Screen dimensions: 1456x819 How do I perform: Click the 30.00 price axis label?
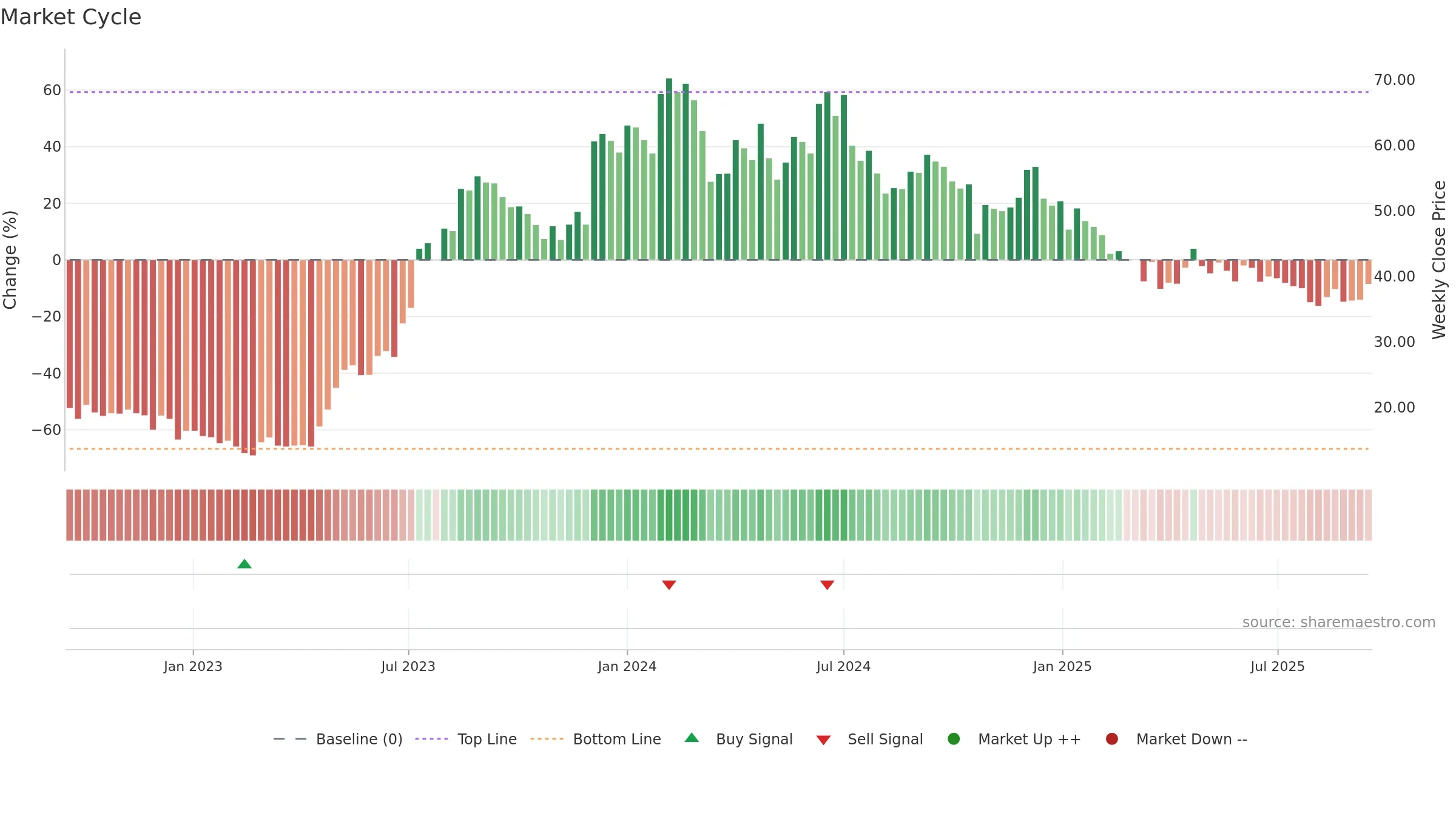click(x=1394, y=342)
